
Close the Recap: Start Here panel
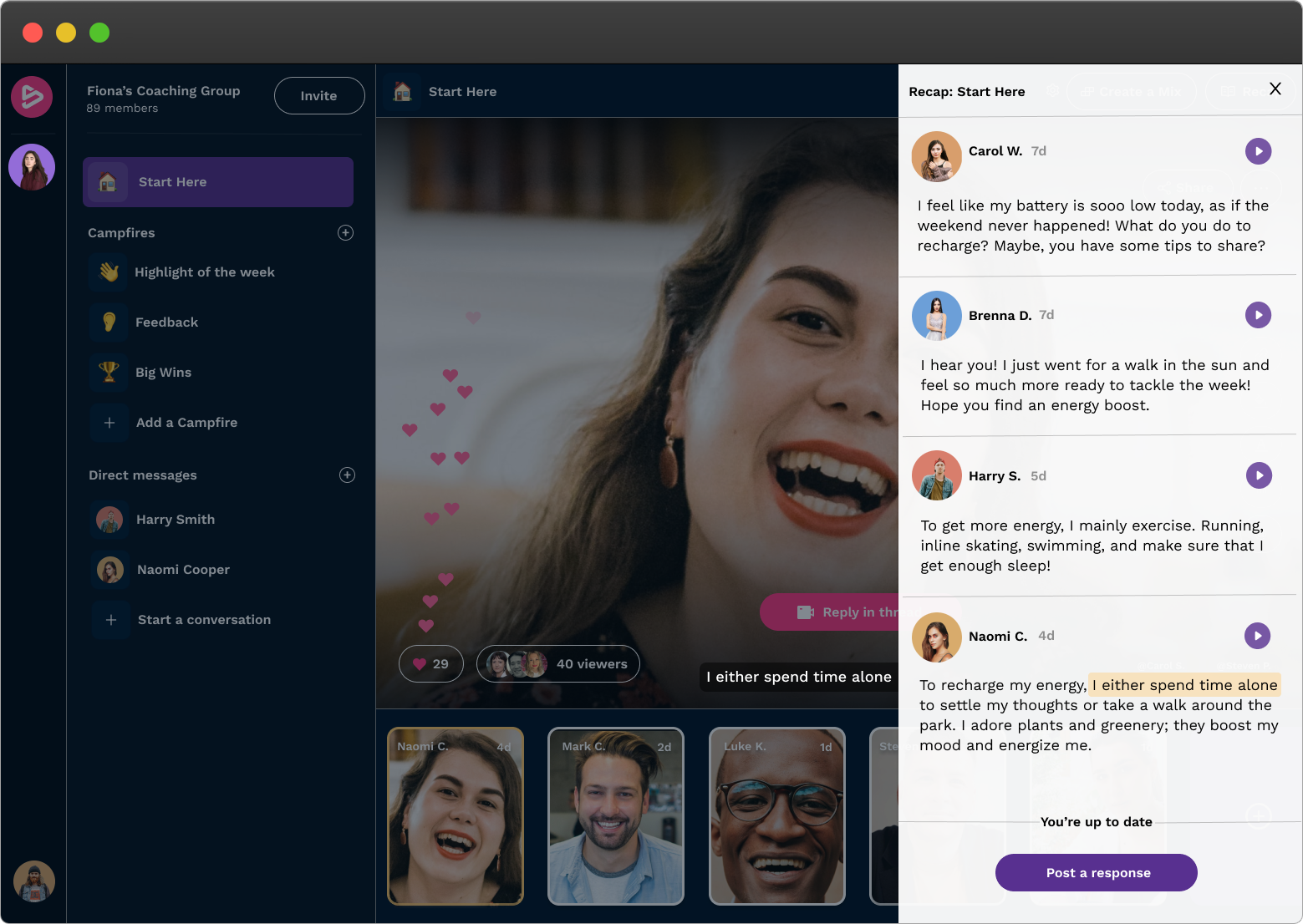[x=1275, y=89]
